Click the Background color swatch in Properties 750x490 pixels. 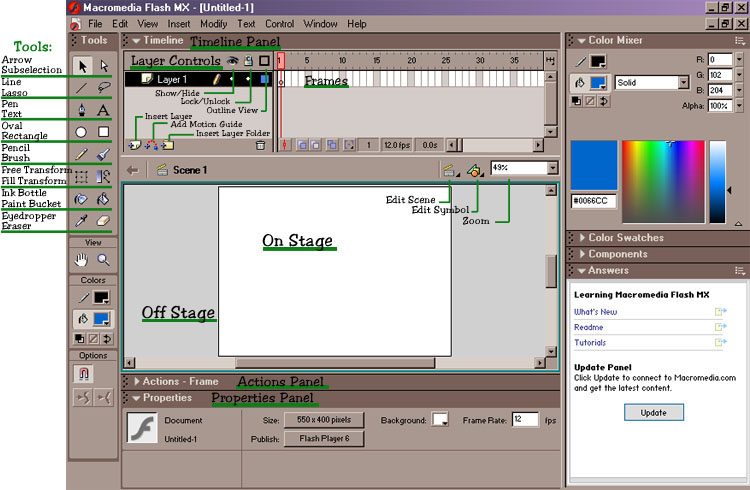tap(440, 420)
